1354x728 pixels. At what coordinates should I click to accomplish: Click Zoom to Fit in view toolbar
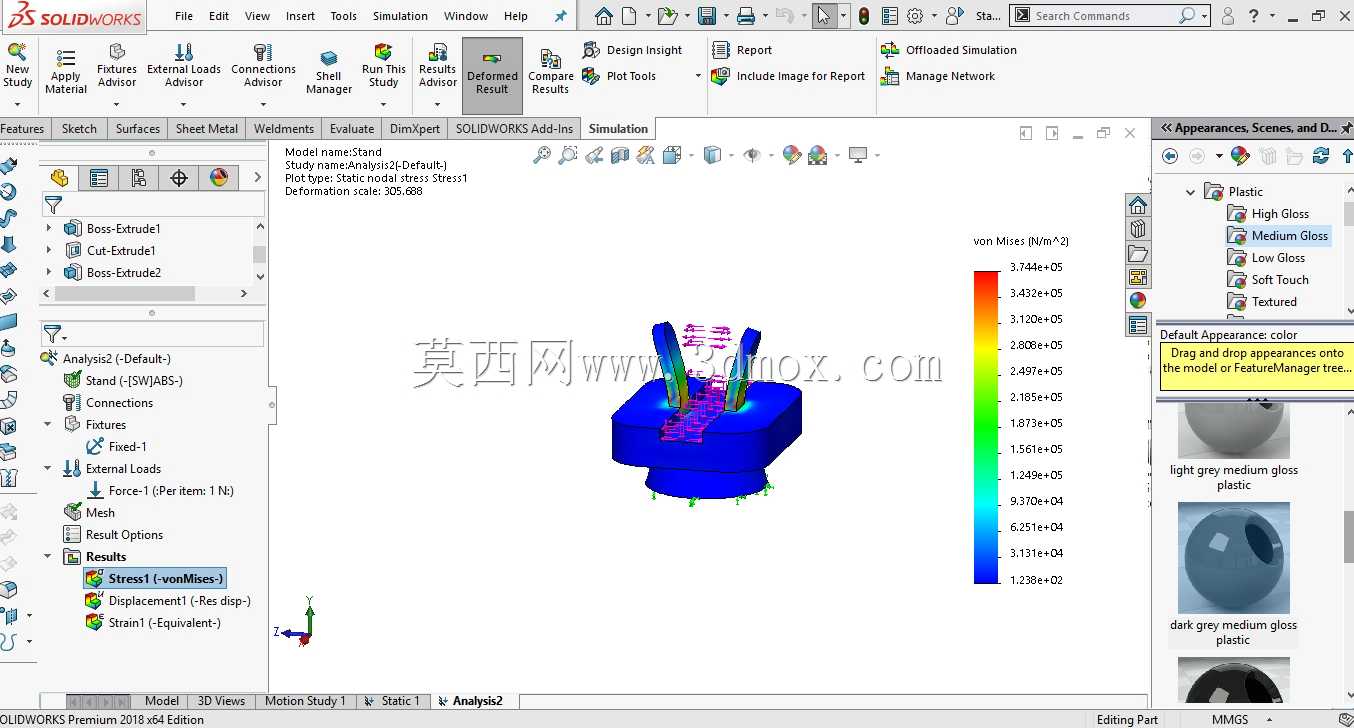[542, 155]
